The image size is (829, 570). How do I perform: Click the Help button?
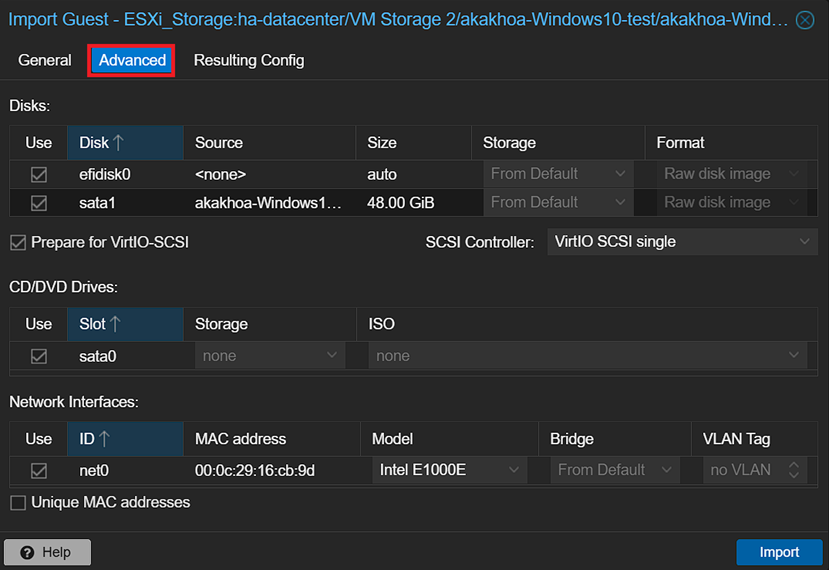[47, 552]
